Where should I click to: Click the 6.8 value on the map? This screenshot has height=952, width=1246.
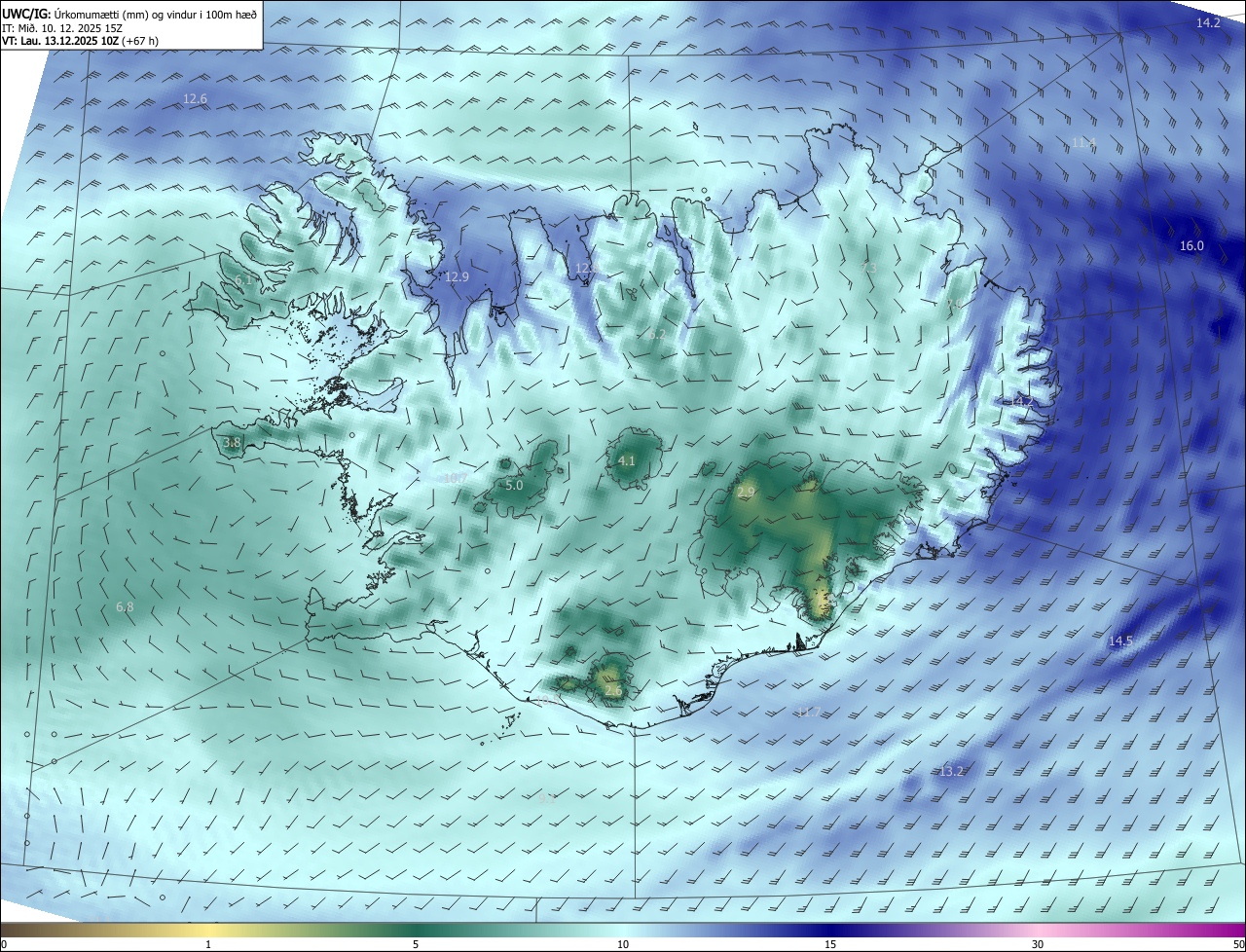point(125,607)
